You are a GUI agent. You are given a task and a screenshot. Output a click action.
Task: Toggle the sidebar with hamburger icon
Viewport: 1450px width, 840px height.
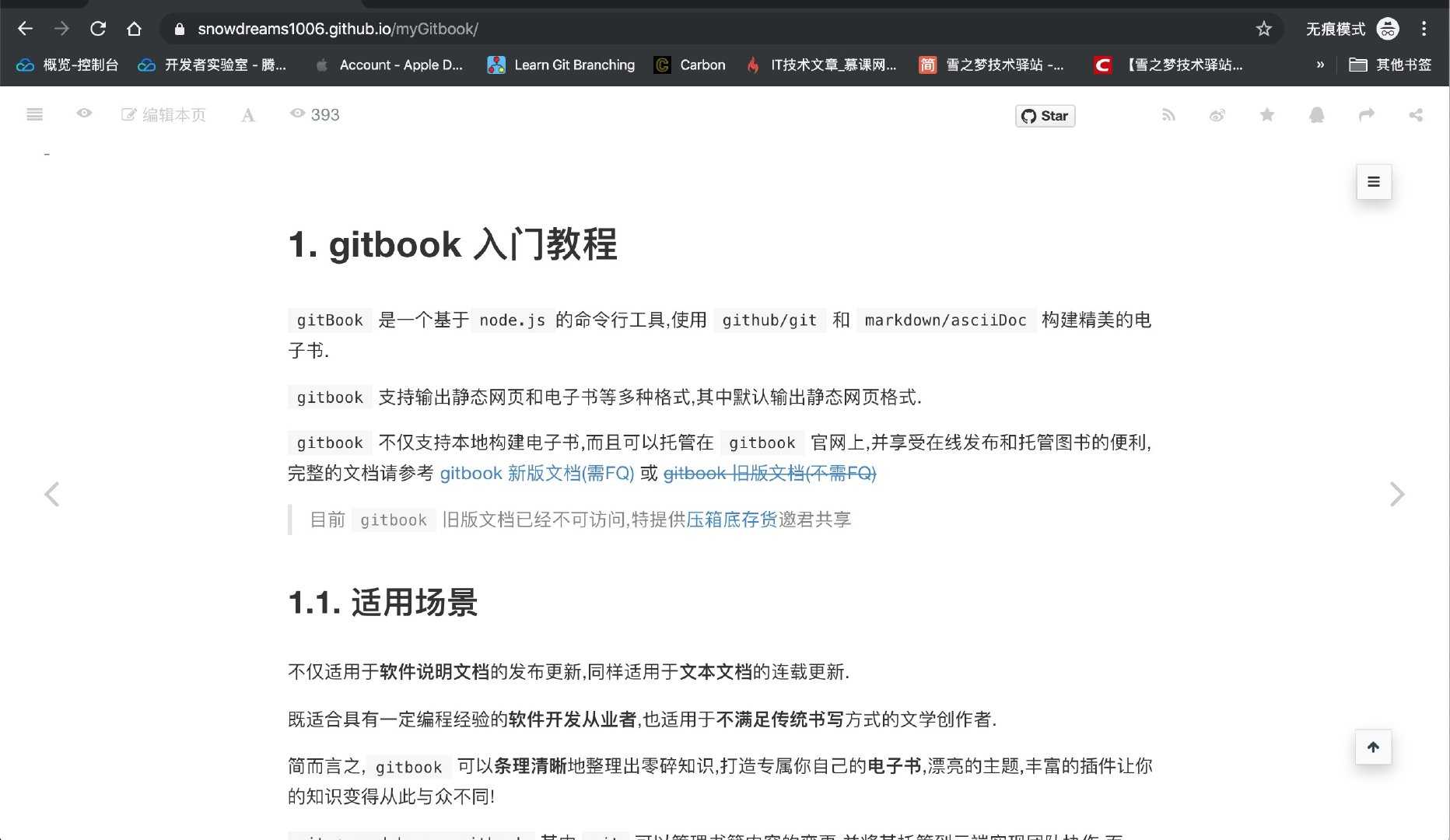coord(33,114)
